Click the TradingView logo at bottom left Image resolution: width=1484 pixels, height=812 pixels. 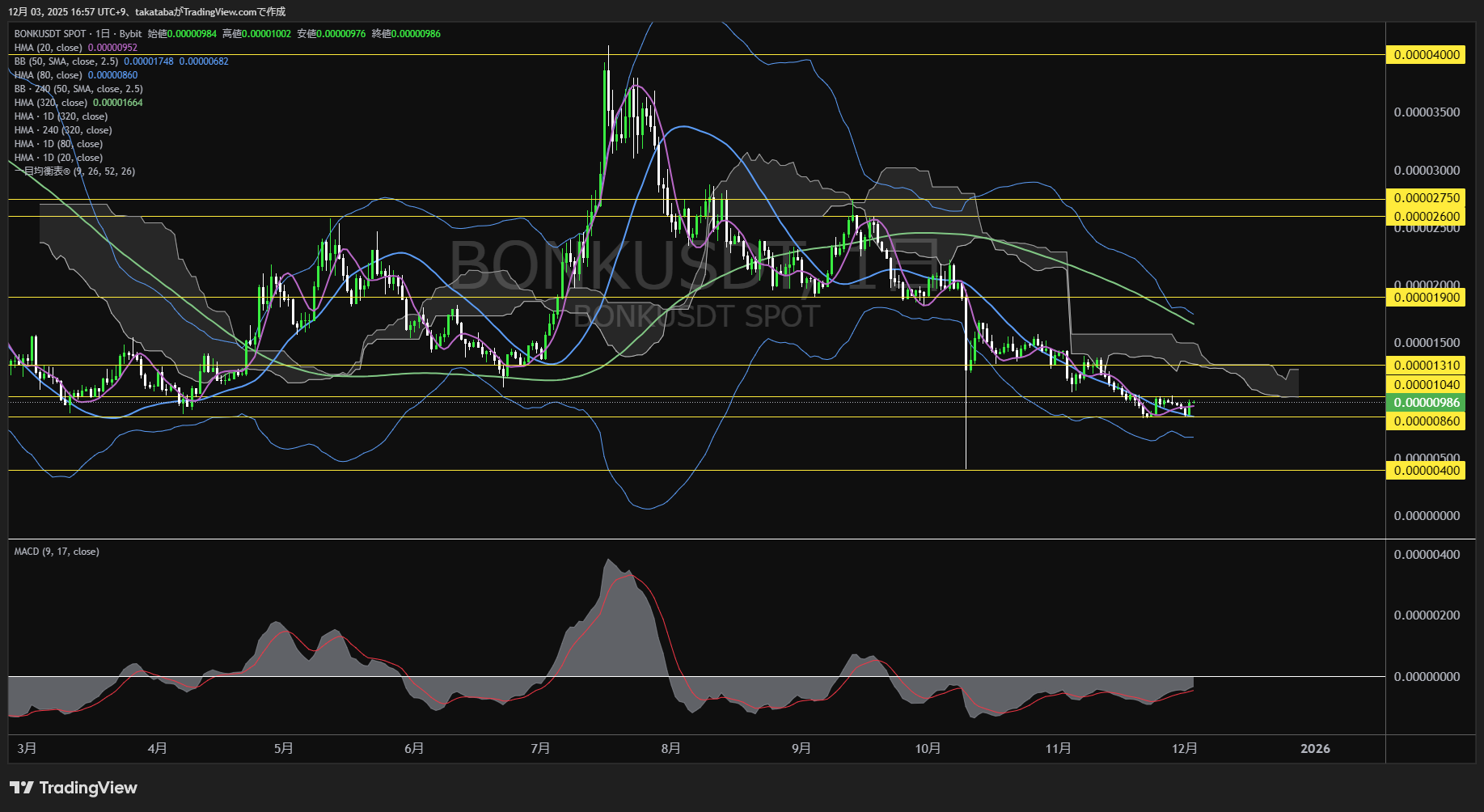[74, 788]
